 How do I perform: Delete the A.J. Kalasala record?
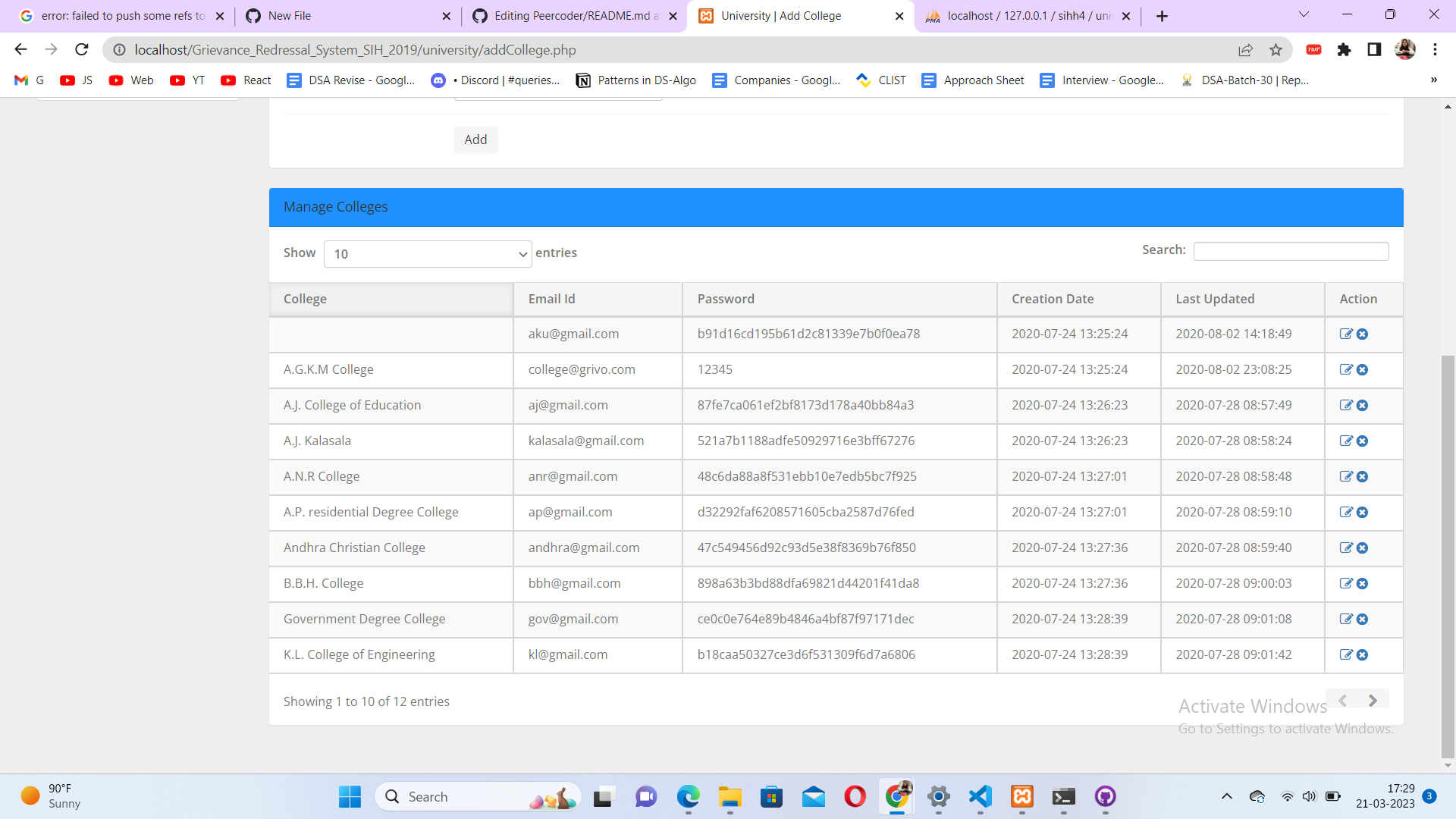pos(1363,441)
